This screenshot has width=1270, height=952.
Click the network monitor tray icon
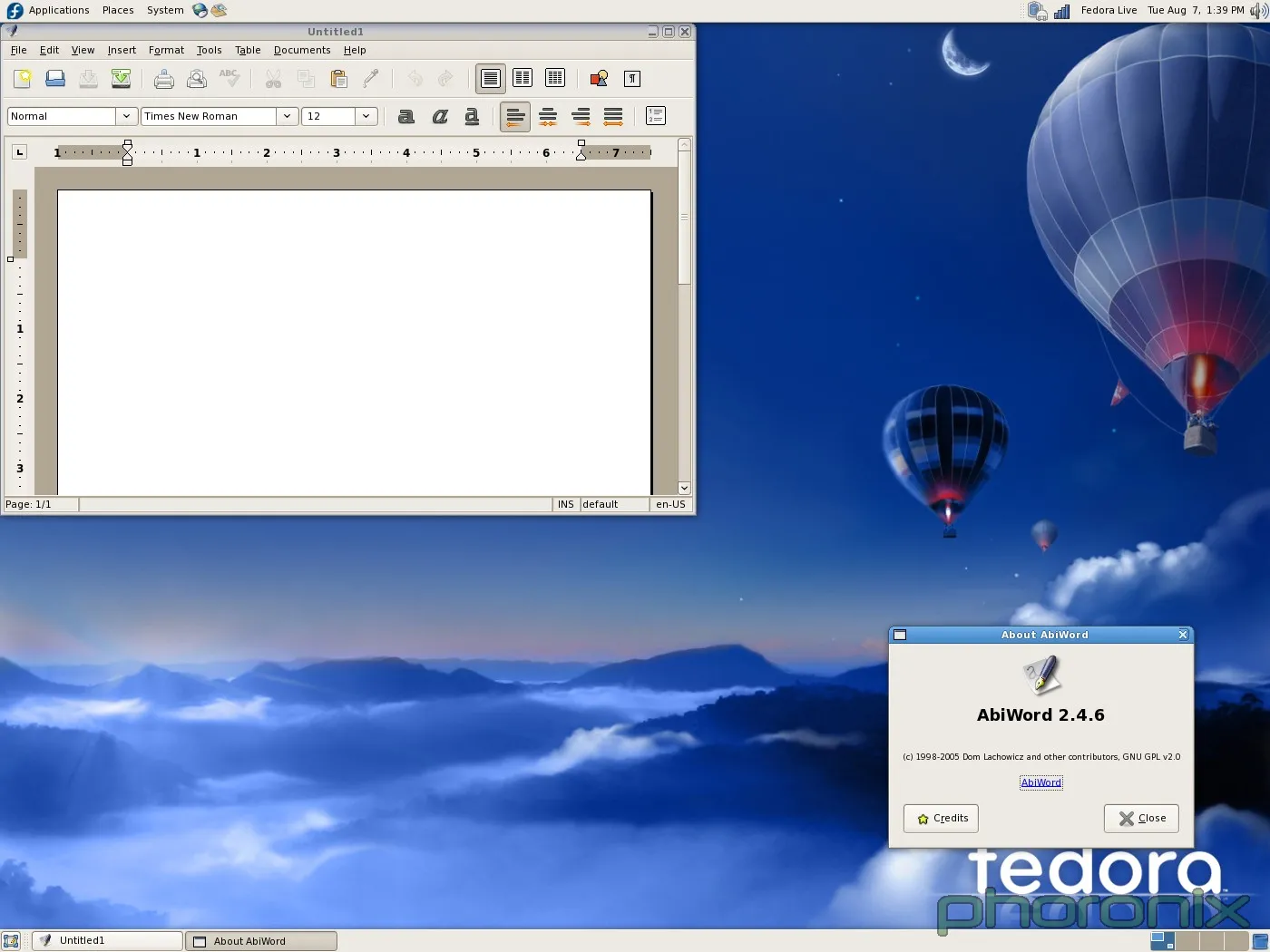point(1038,11)
